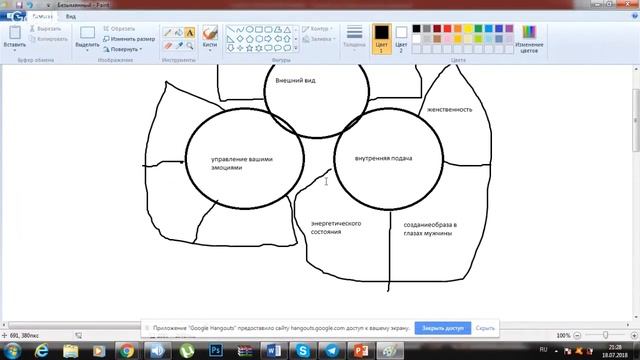Choose the rounded rectangle shape

268,29
